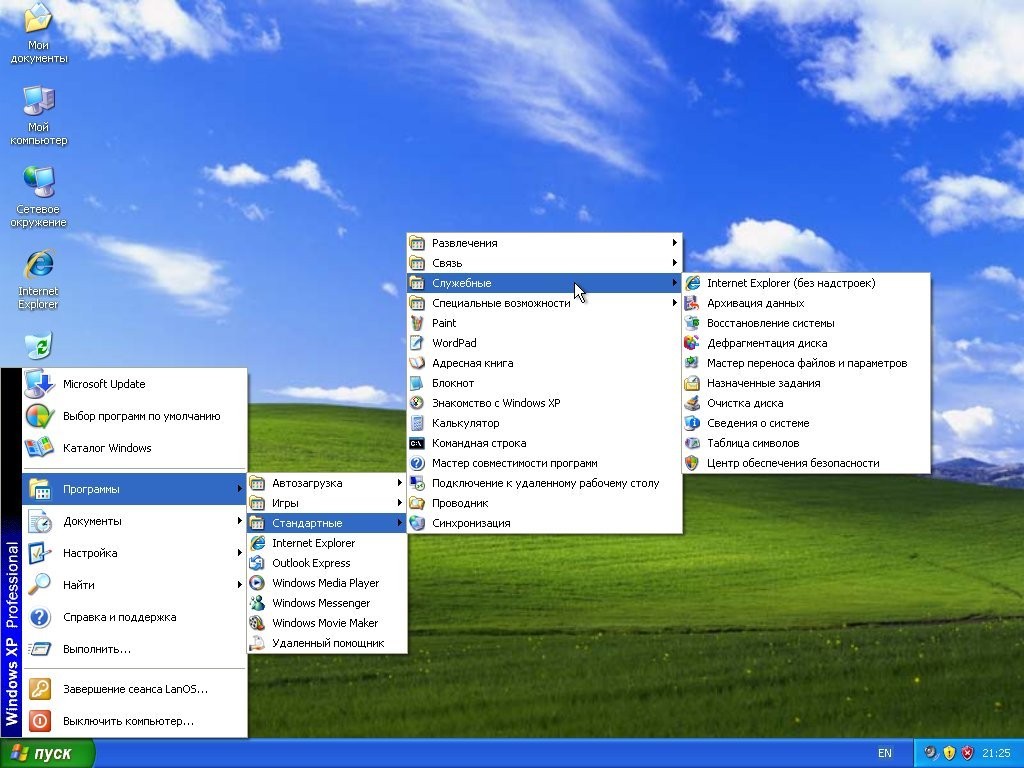Open Подключение к удаленному рабочему столу

click(545, 483)
